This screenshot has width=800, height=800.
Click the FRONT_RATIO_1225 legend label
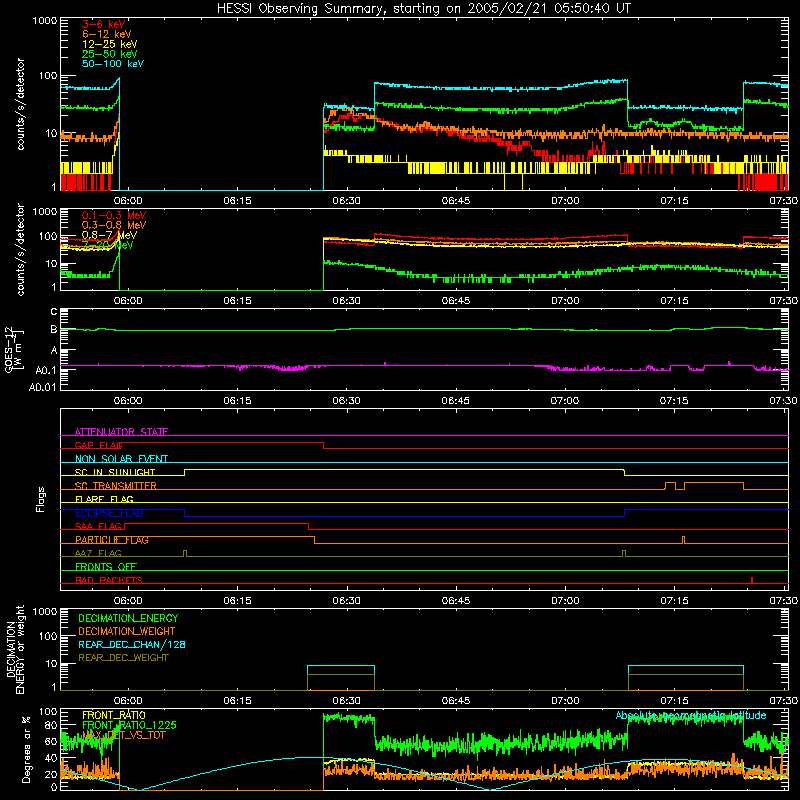[x=129, y=725]
